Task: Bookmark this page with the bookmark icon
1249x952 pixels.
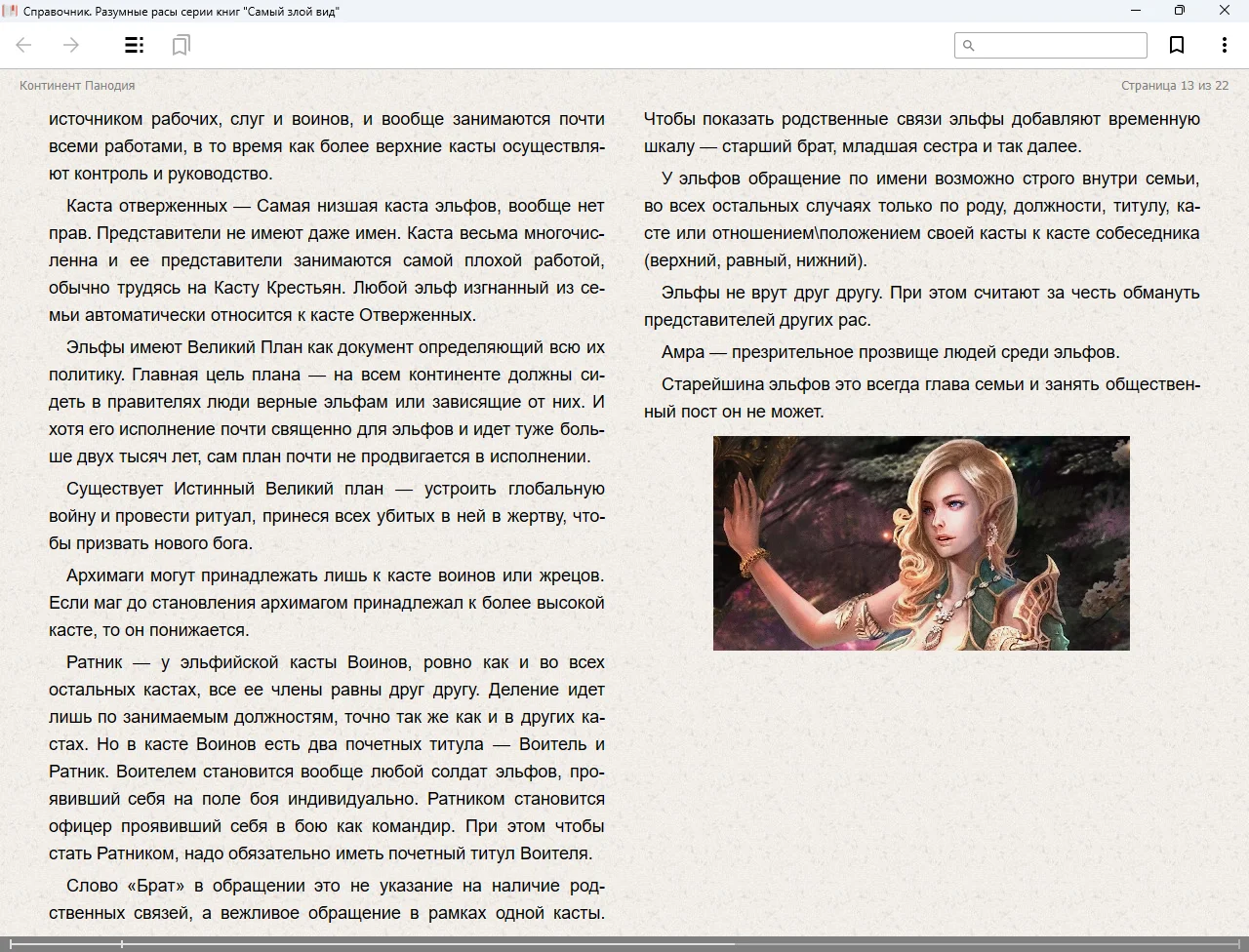Action: pos(1177,45)
